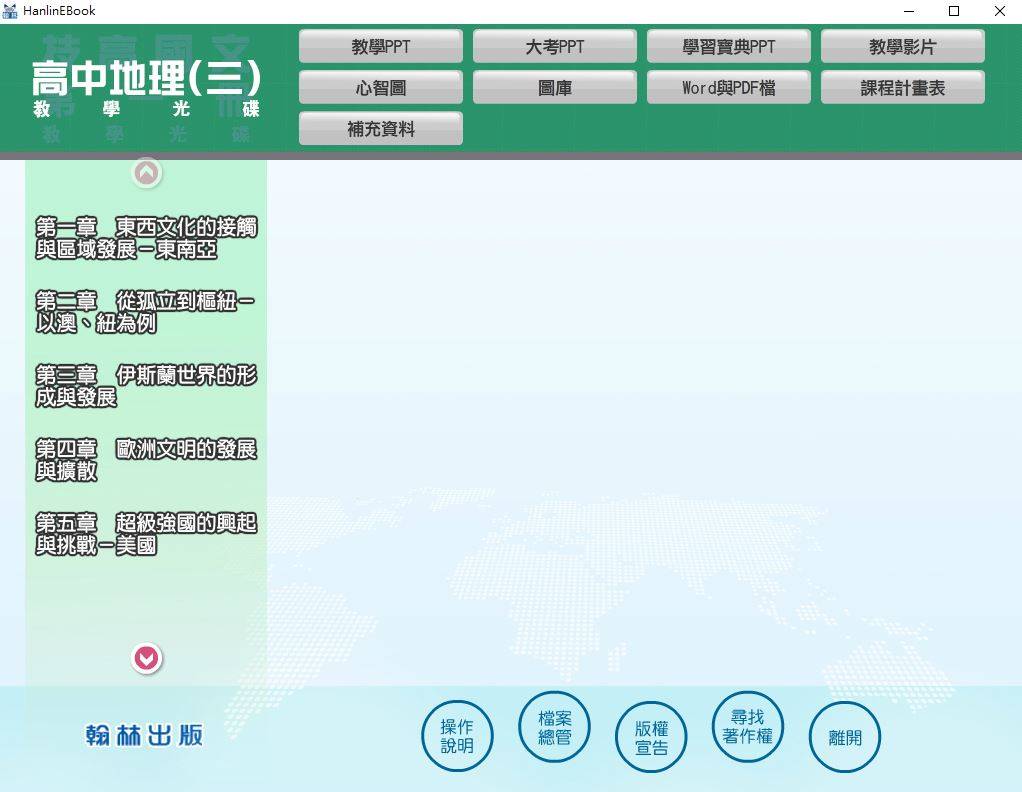This screenshot has width=1022, height=792.
Task: Click the 翰林出版 publisher logo
Action: pyautogui.click(x=144, y=735)
